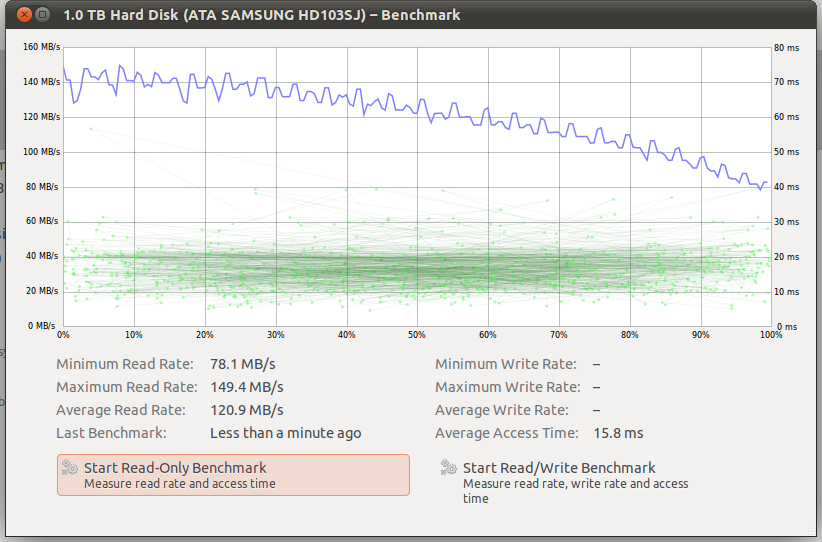Click the window button beside the close button
This screenshot has height=542, width=822.
tap(43, 15)
